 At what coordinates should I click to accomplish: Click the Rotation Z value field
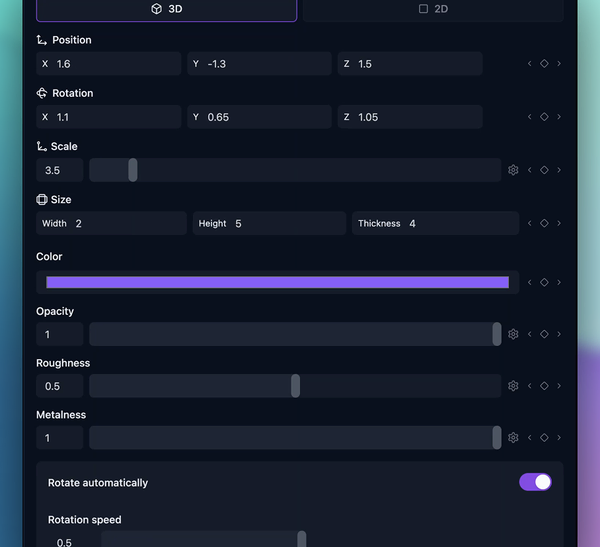coord(410,117)
